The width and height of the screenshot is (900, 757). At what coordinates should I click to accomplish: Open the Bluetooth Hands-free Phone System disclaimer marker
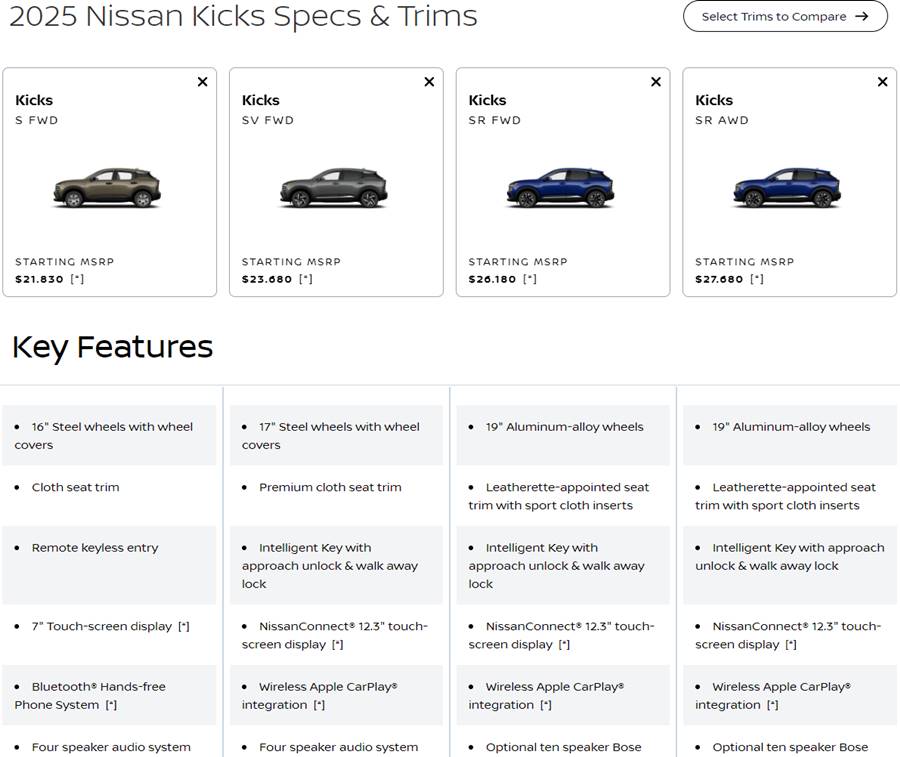(x=111, y=705)
